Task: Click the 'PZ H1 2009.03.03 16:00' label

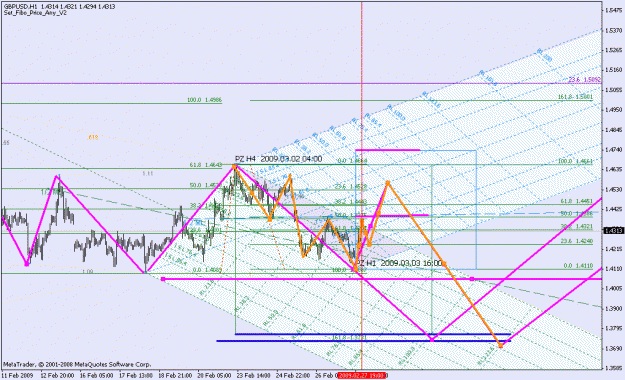Action: tap(399, 263)
